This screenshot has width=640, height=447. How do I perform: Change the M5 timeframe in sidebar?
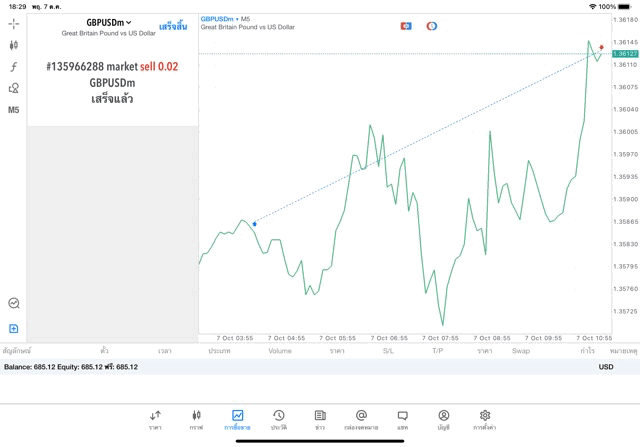(x=13, y=110)
